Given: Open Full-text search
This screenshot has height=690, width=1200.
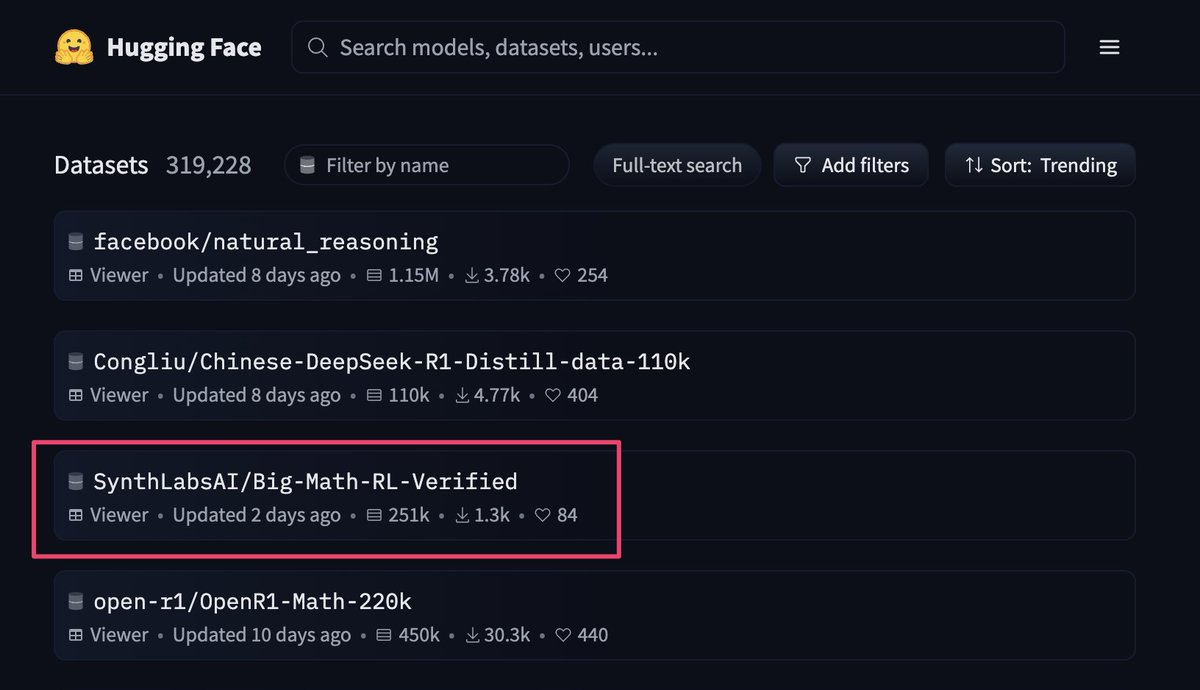Looking at the screenshot, I should pyautogui.click(x=677, y=165).
